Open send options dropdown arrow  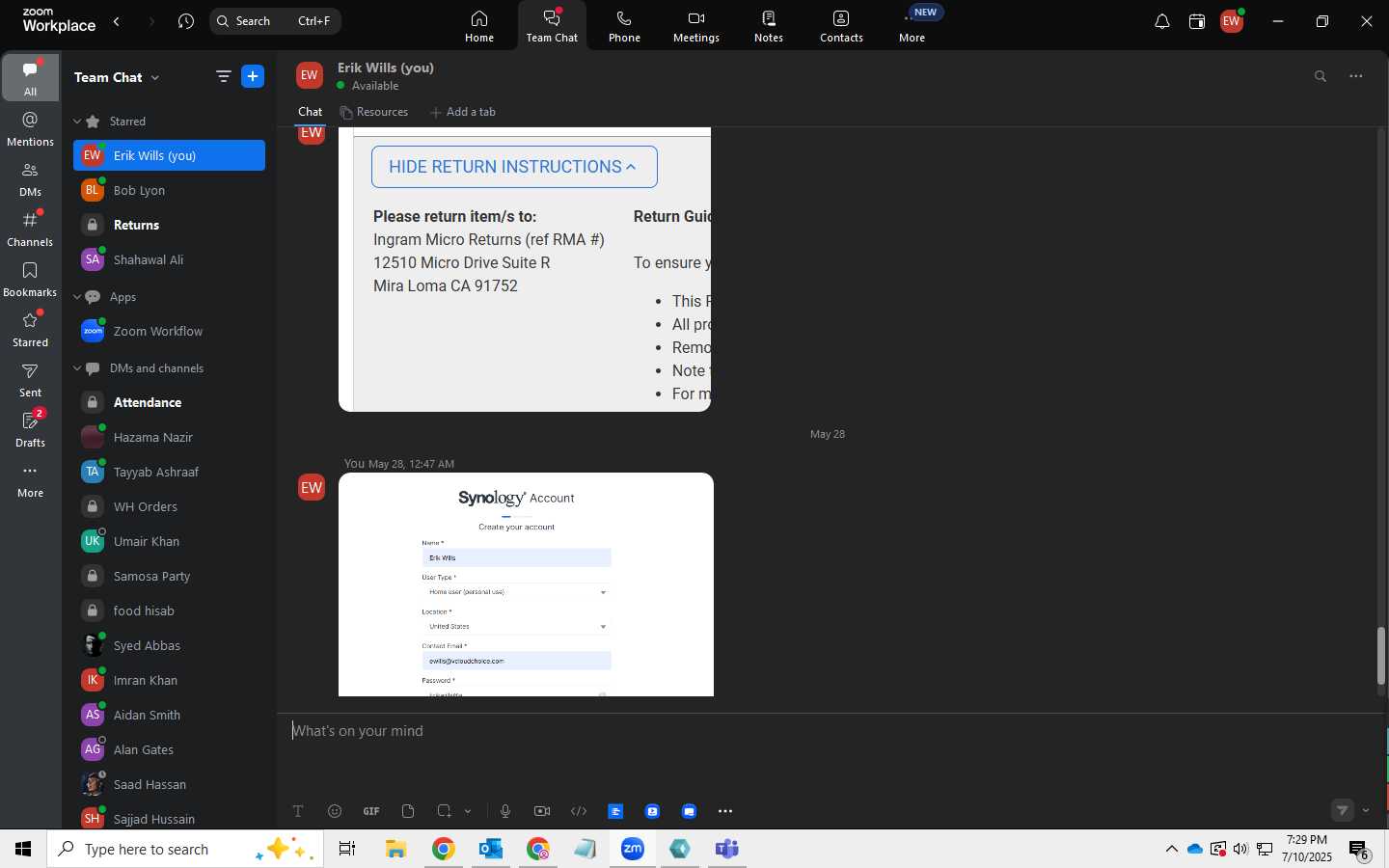point(1366,810)
